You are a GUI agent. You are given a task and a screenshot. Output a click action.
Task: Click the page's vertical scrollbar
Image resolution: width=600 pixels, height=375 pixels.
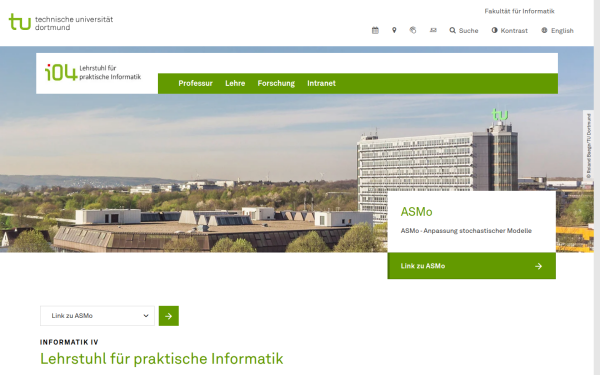pos(597,188)
